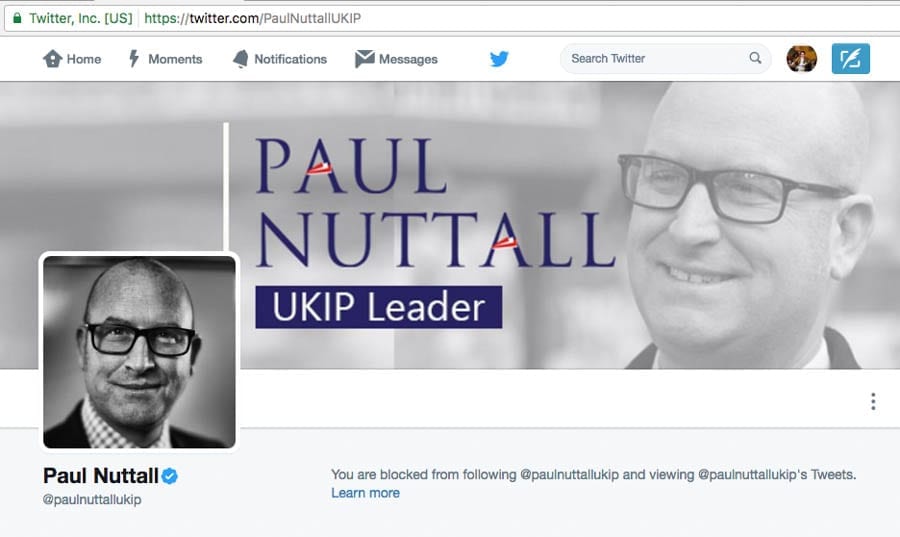The image size is (900, 537).
Task: Open the Notifications tab
Action: [290, 59]
